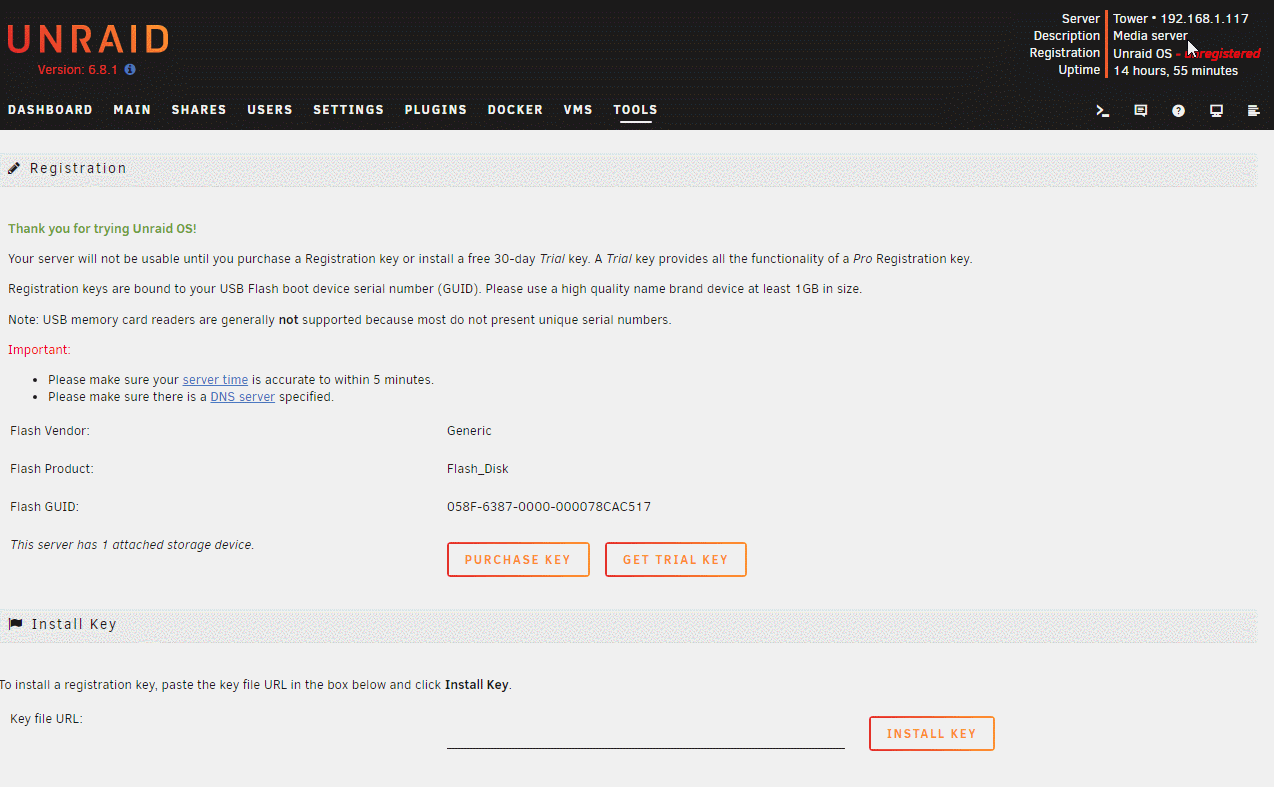Open the Settings tab
The width and height of the screenshot is (1274, 787).
[x=348, y=110]
